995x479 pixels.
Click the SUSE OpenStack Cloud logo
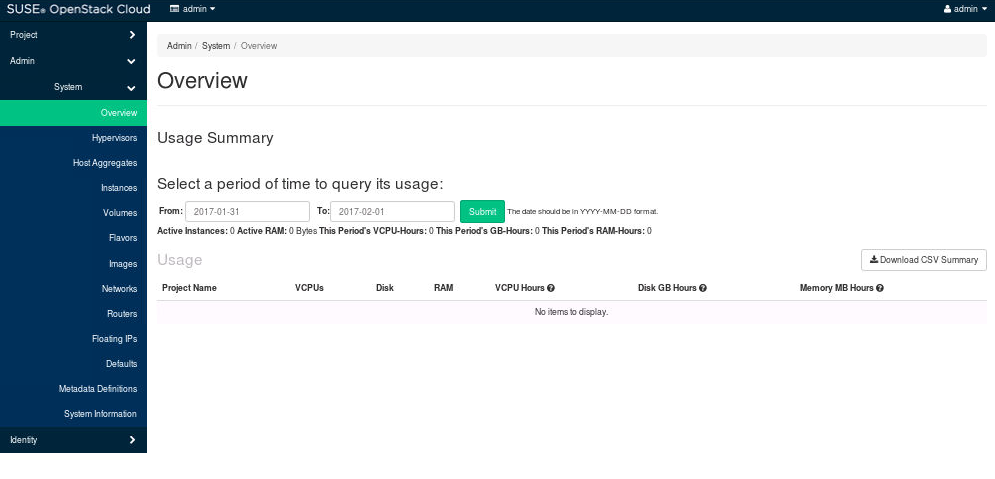(x=79, y=9)
